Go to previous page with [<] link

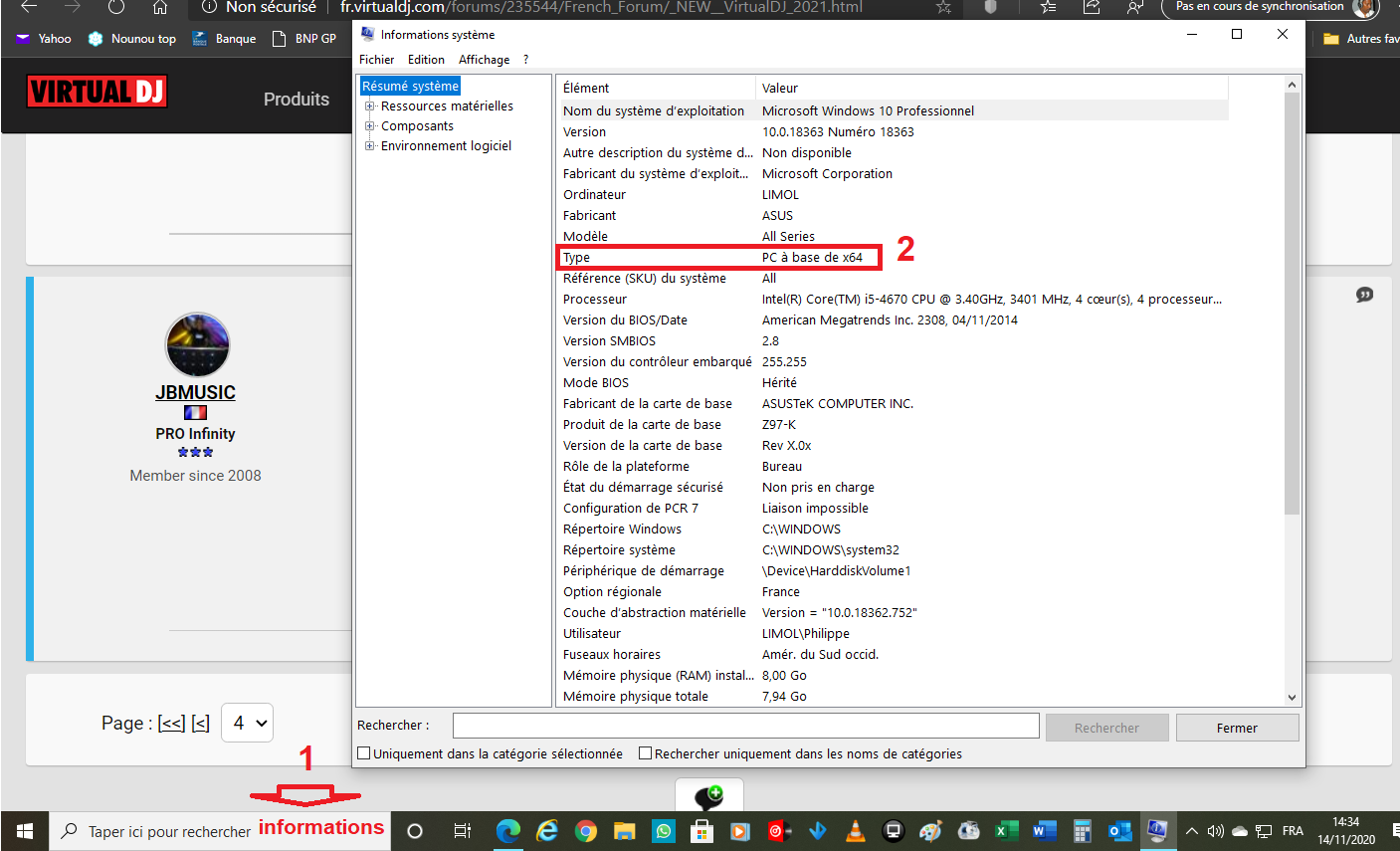(x=200, y=724)
